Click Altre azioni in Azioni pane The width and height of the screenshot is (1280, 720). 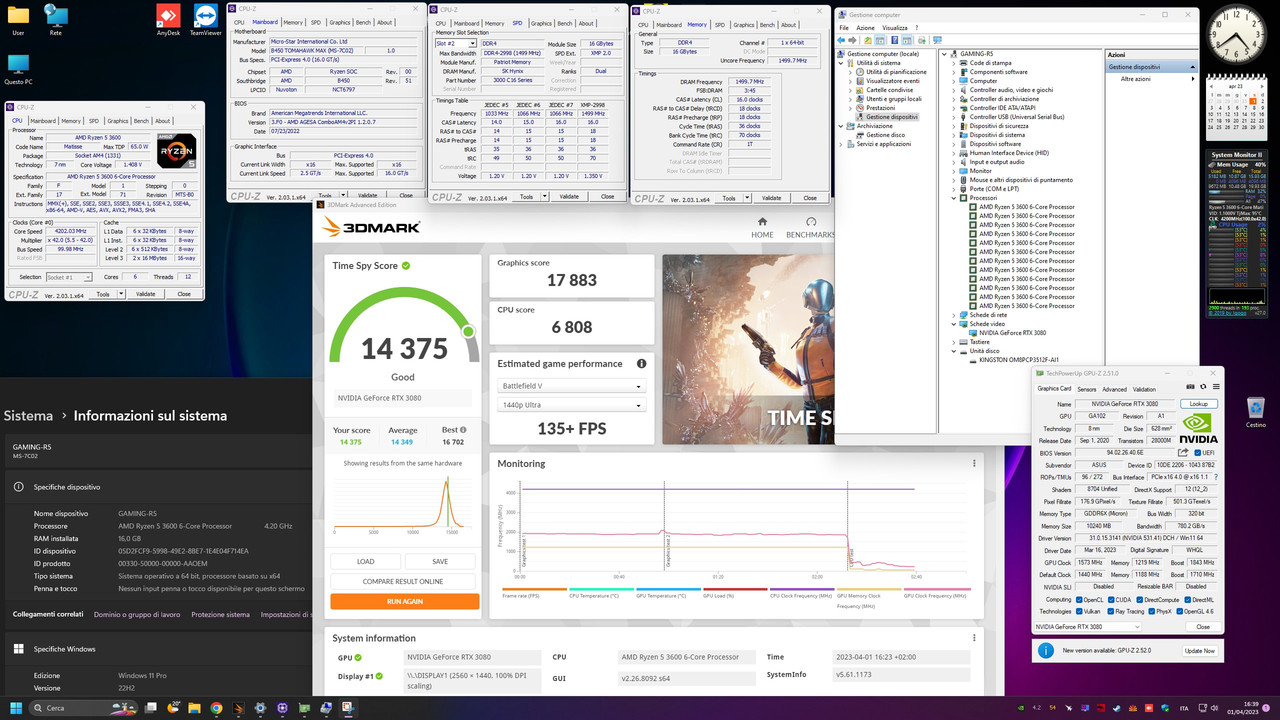coord(1135,79)
